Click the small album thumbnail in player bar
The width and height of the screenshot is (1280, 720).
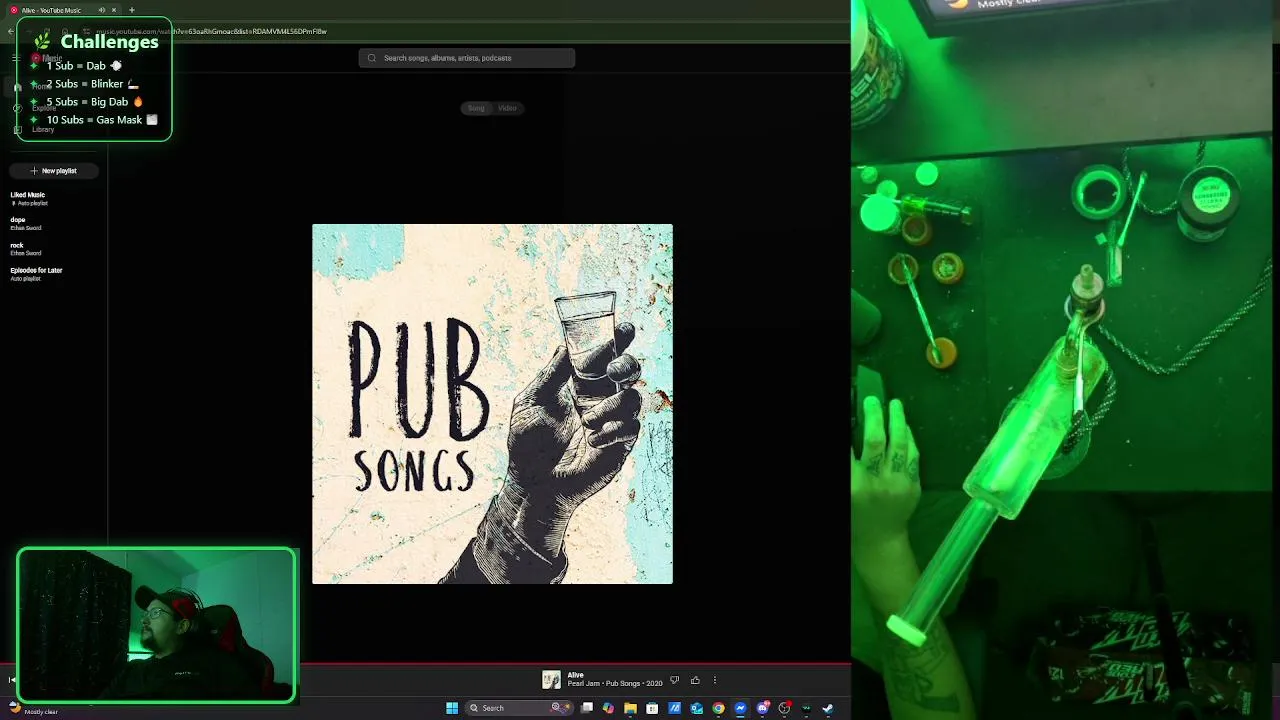(x=551, y=680)
